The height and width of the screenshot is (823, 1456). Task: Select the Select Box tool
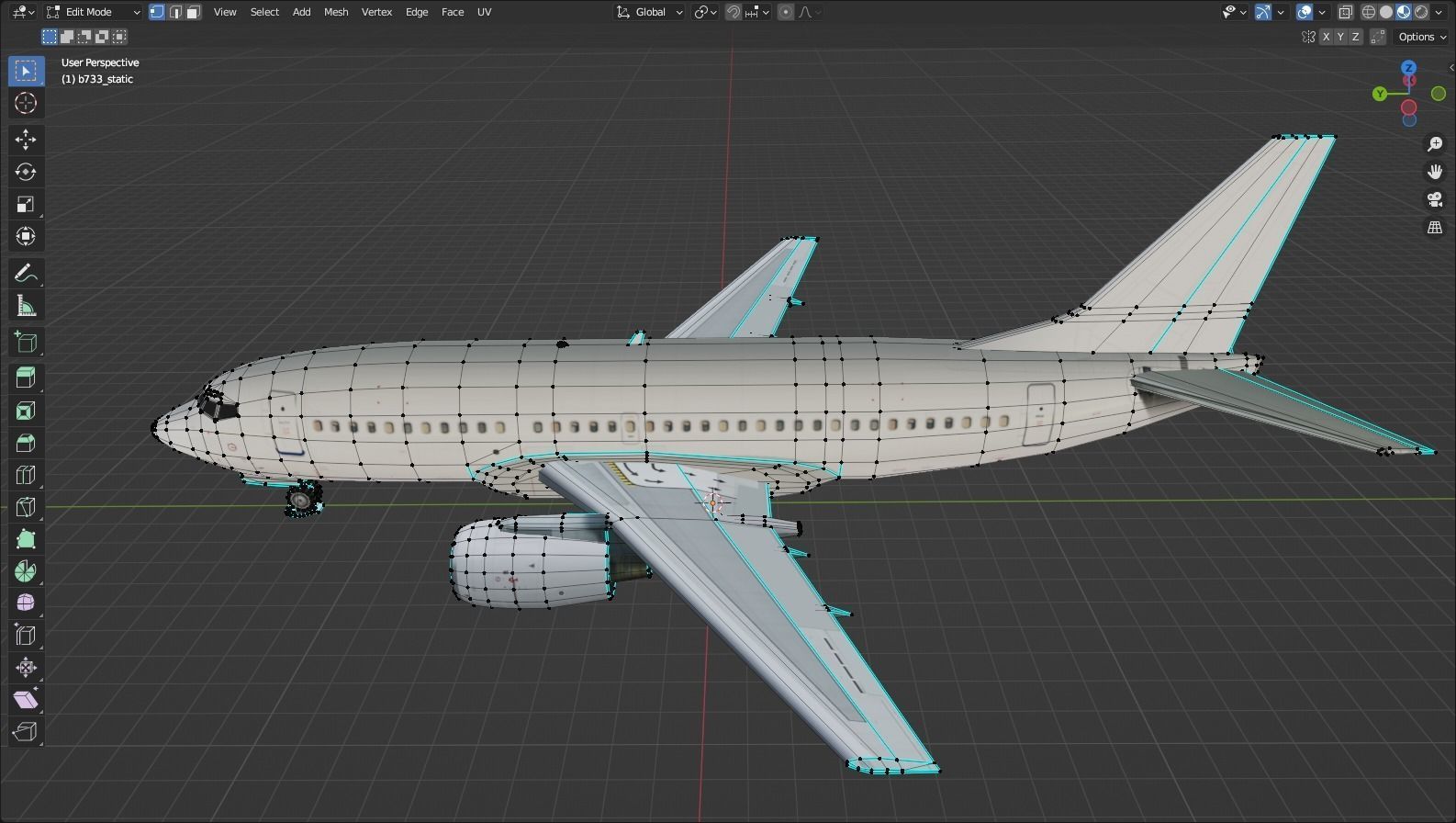point(26,71)
